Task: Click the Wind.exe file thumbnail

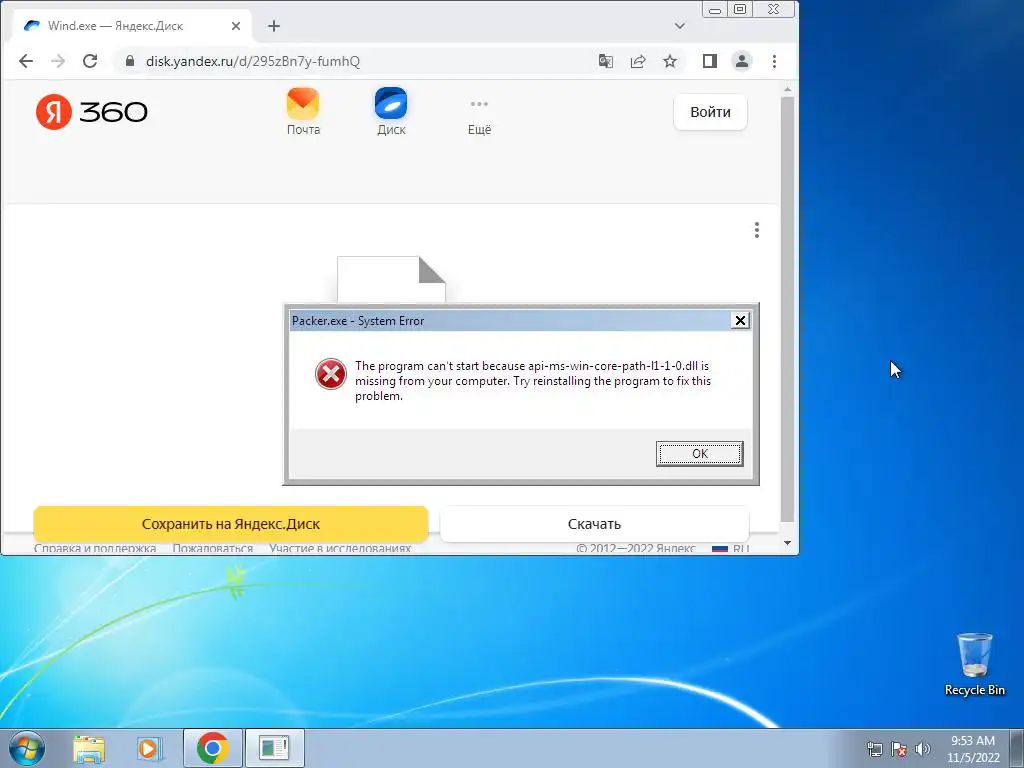Action: [391, 280]
